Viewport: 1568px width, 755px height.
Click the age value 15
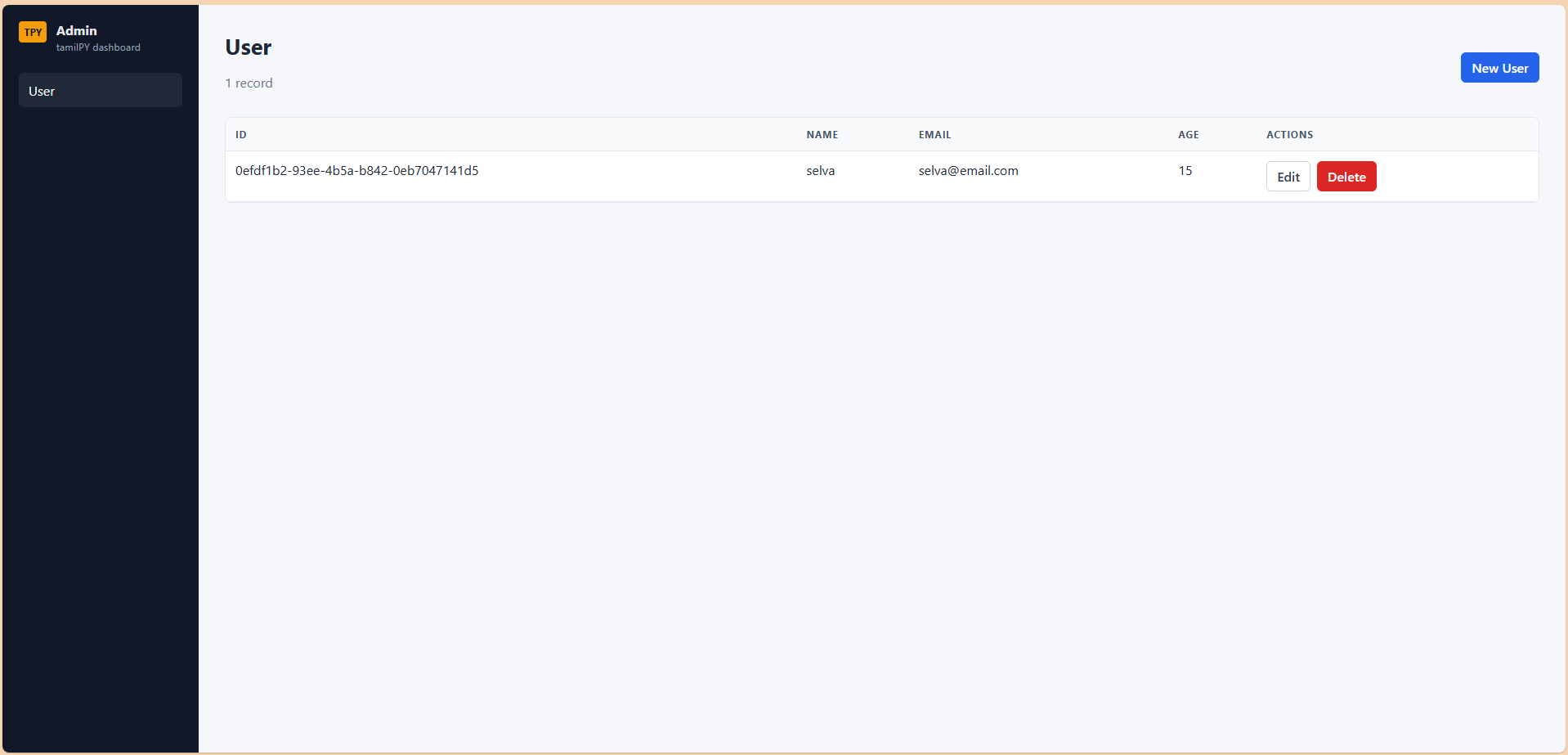point(1185,171)
